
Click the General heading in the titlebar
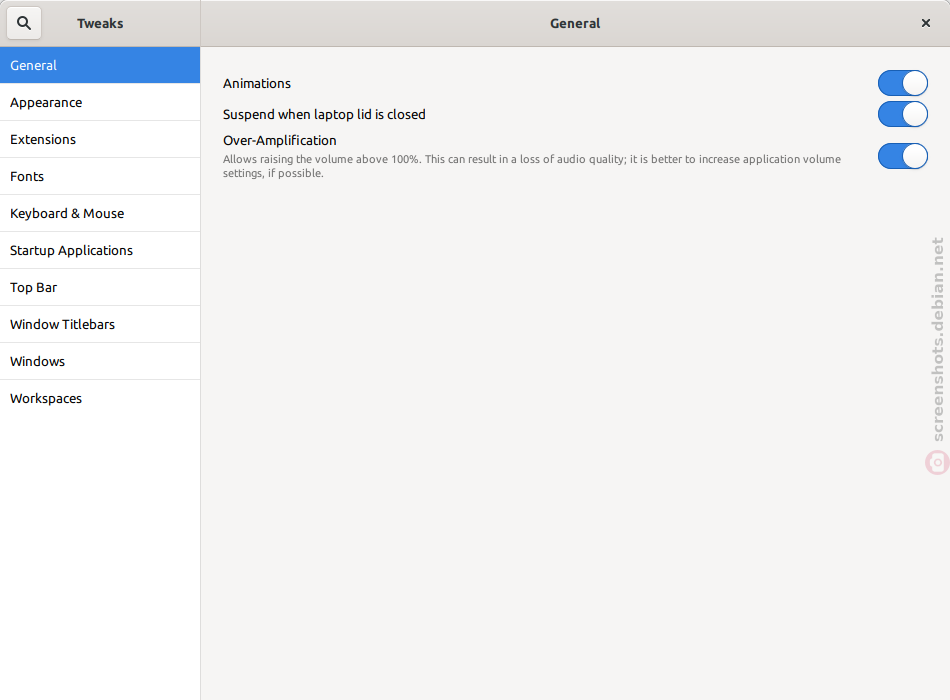pos(574,23)
